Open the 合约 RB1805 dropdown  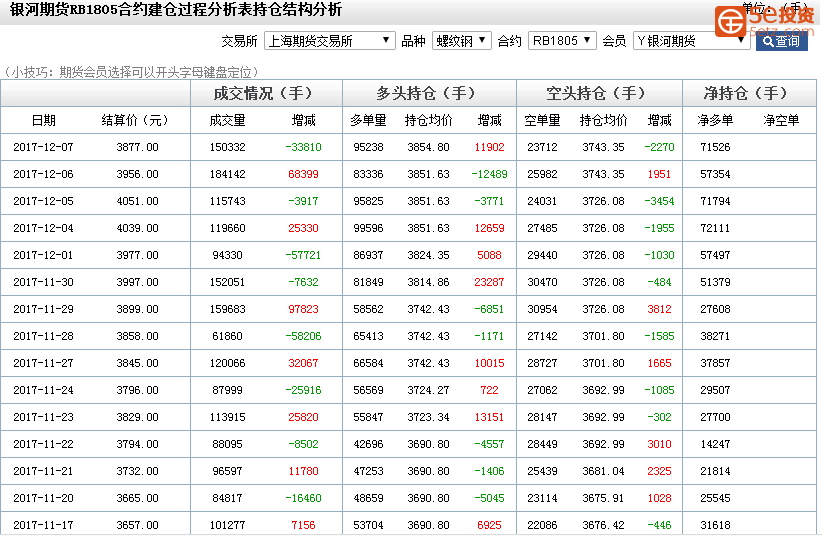click(562, 41)
